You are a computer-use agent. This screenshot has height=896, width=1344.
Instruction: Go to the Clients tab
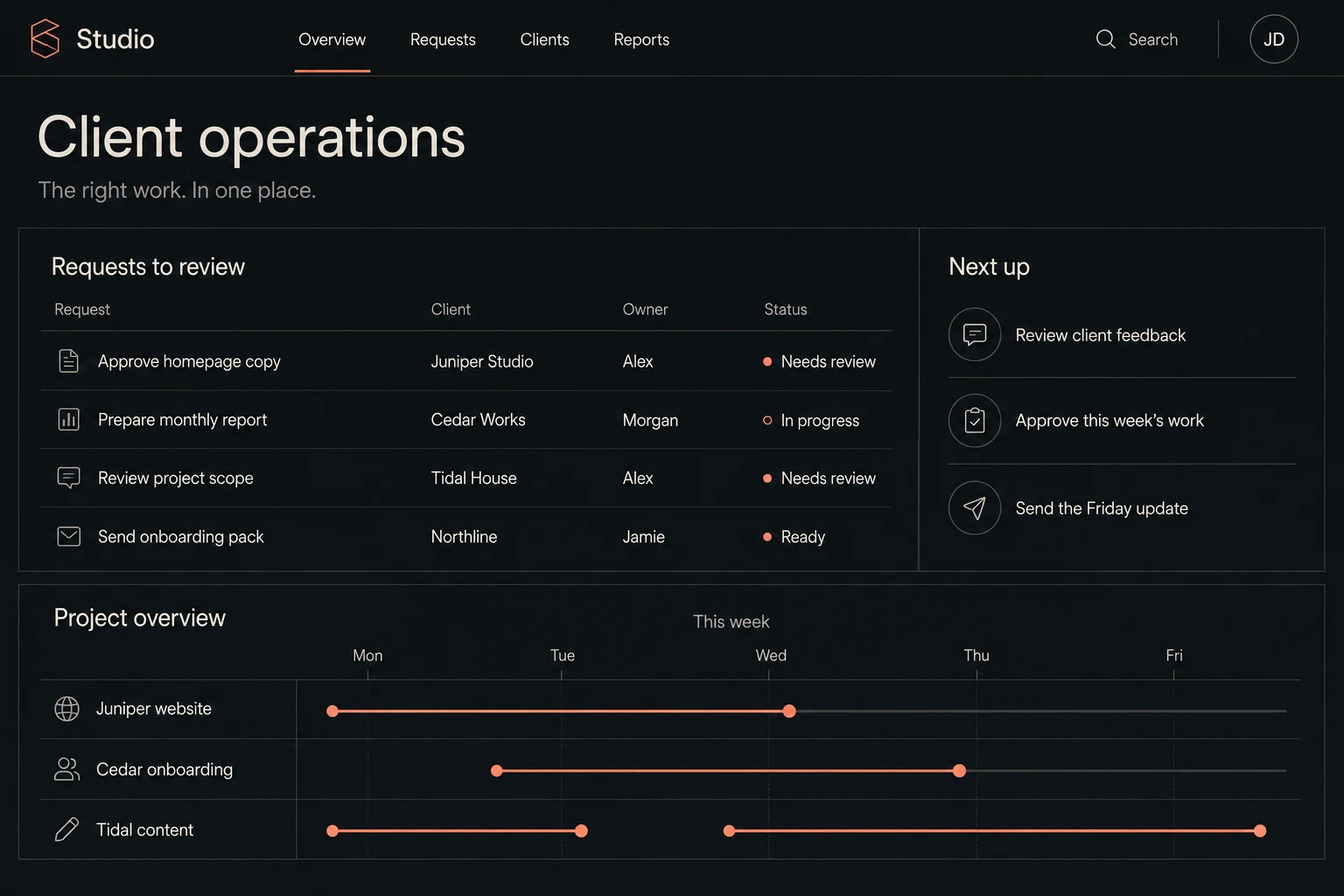tap(544, 39)
